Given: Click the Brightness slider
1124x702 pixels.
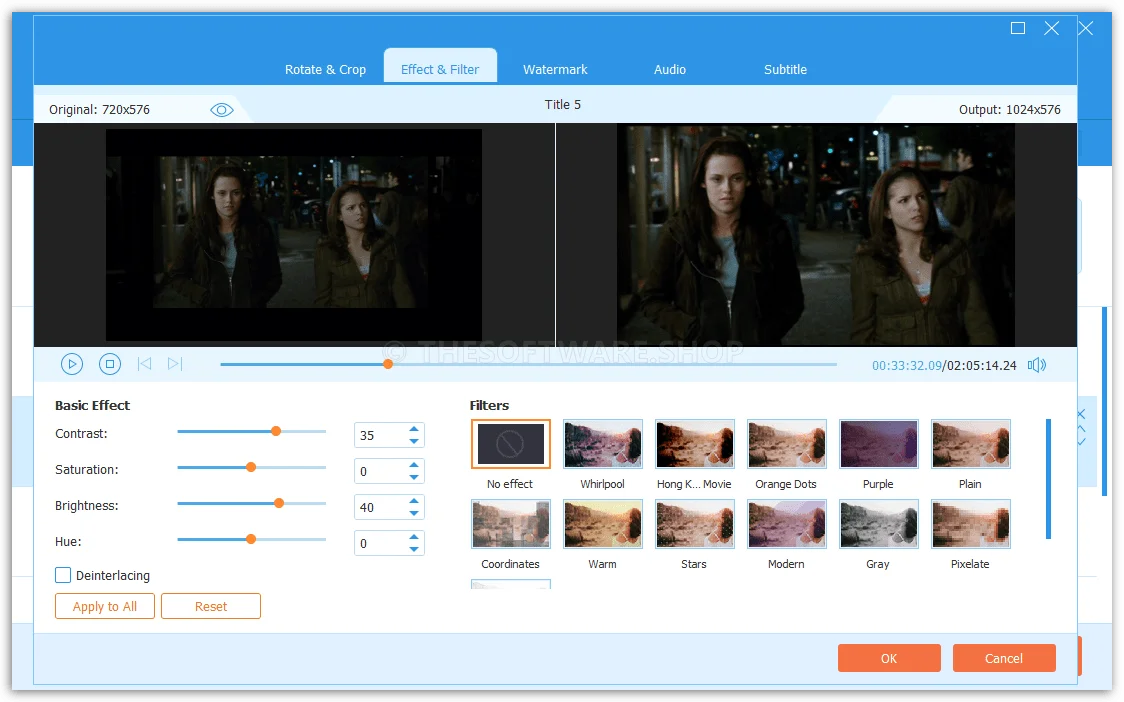Looking at the screenshot, I should pos(251,503).
